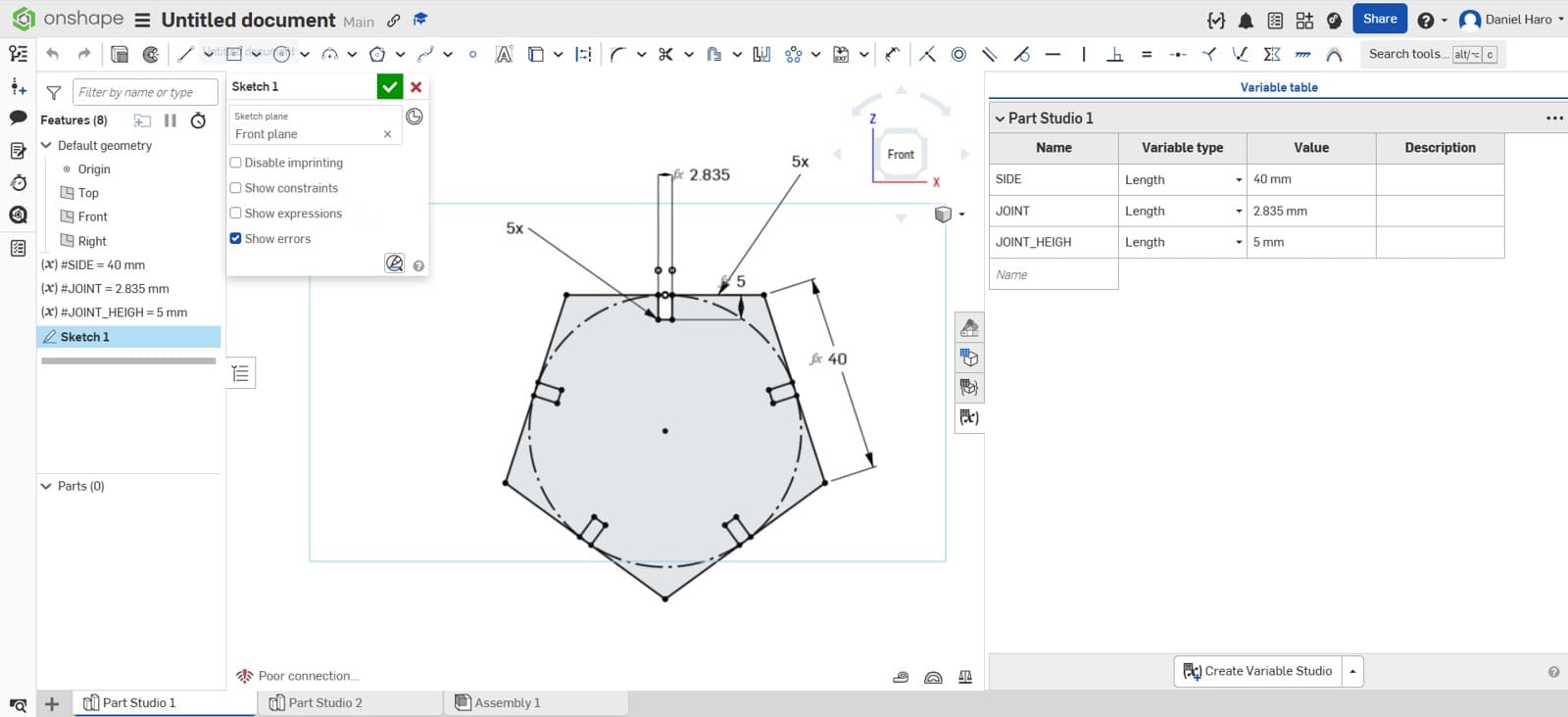This screenshot has width=1568, height=717.
Task: Open the Daniel Haro account menu
Action: point(1511,20)
